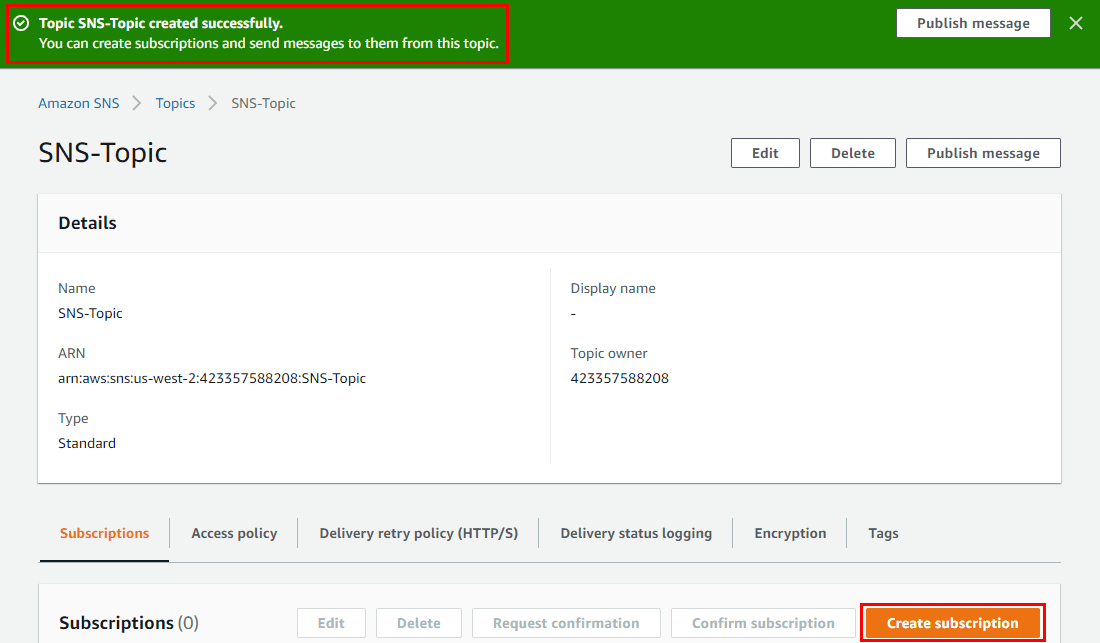This screenshot has height=643, width=1100.
Task: Go to Amazon SNS breadcrumb link
Action: pyautogui.click(x=78, y=103)
